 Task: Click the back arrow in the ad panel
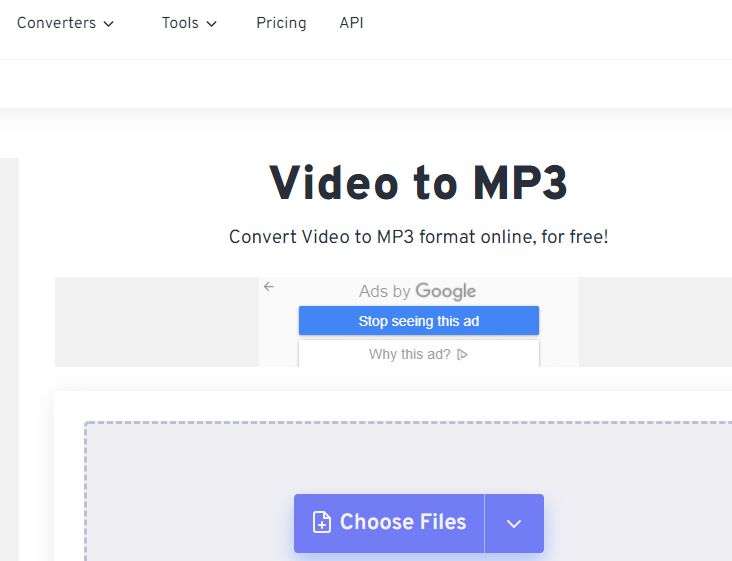[268, 287]
